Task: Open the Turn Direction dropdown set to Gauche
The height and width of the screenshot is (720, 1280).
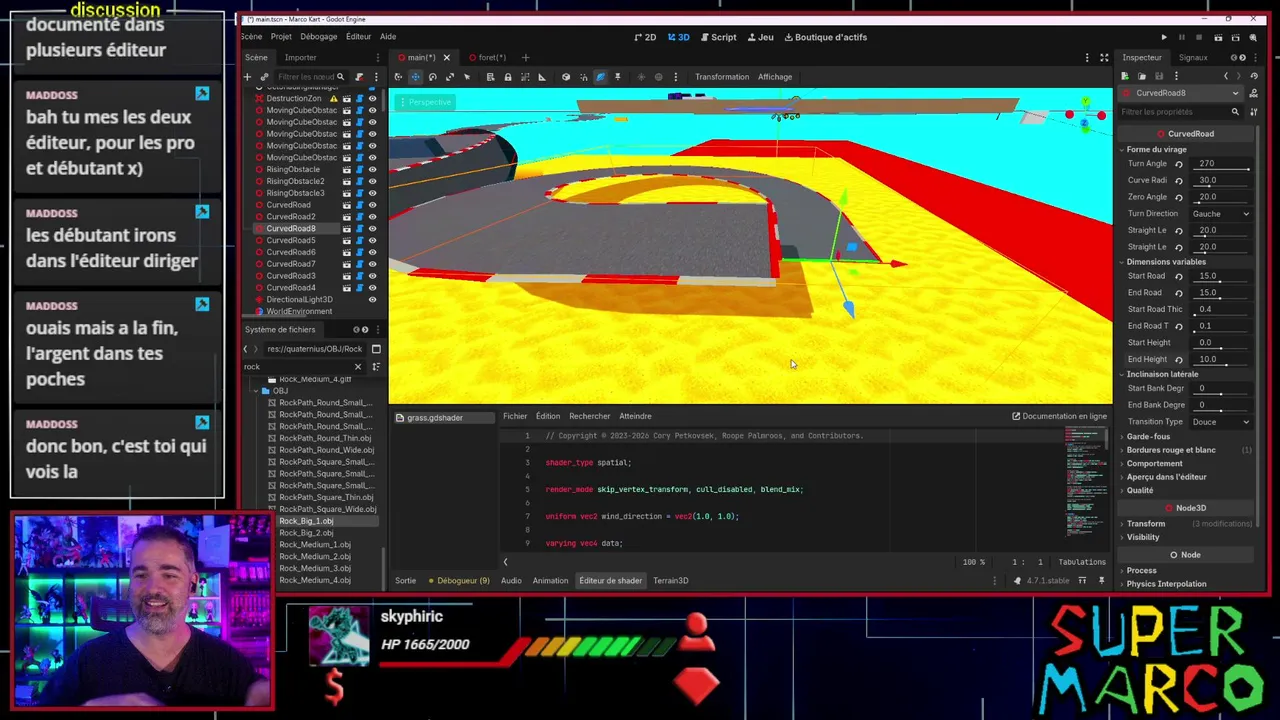Action: pos(1221,214)
